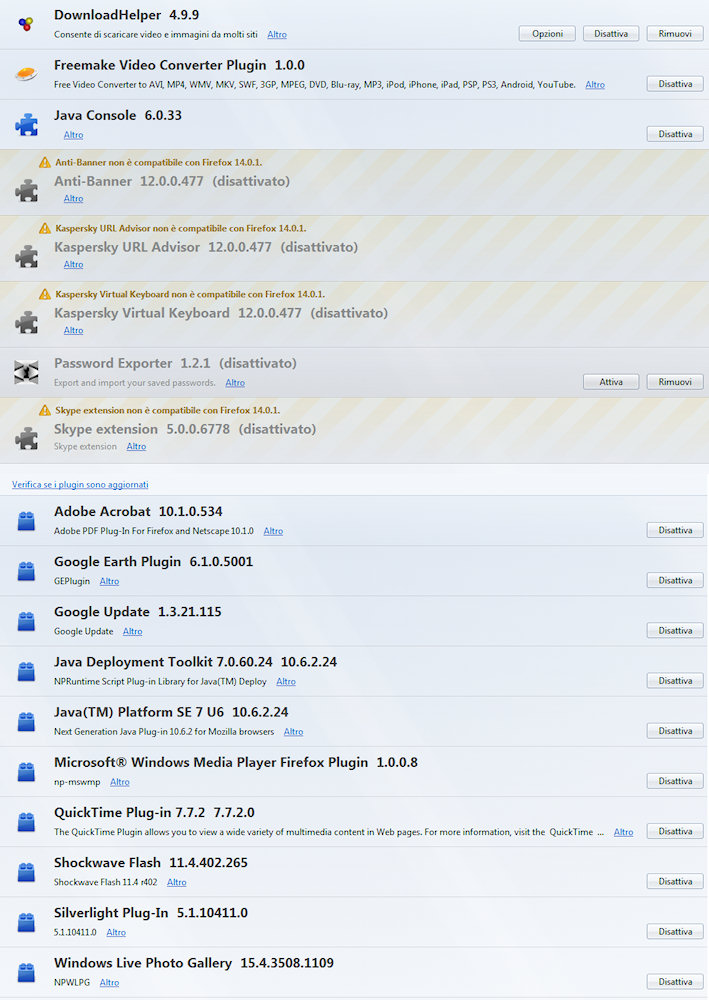This screenshot has width=709, height=1000.
Task: Open the Altro link under Kaspersky URL Advisor
Action: [73, 264]
